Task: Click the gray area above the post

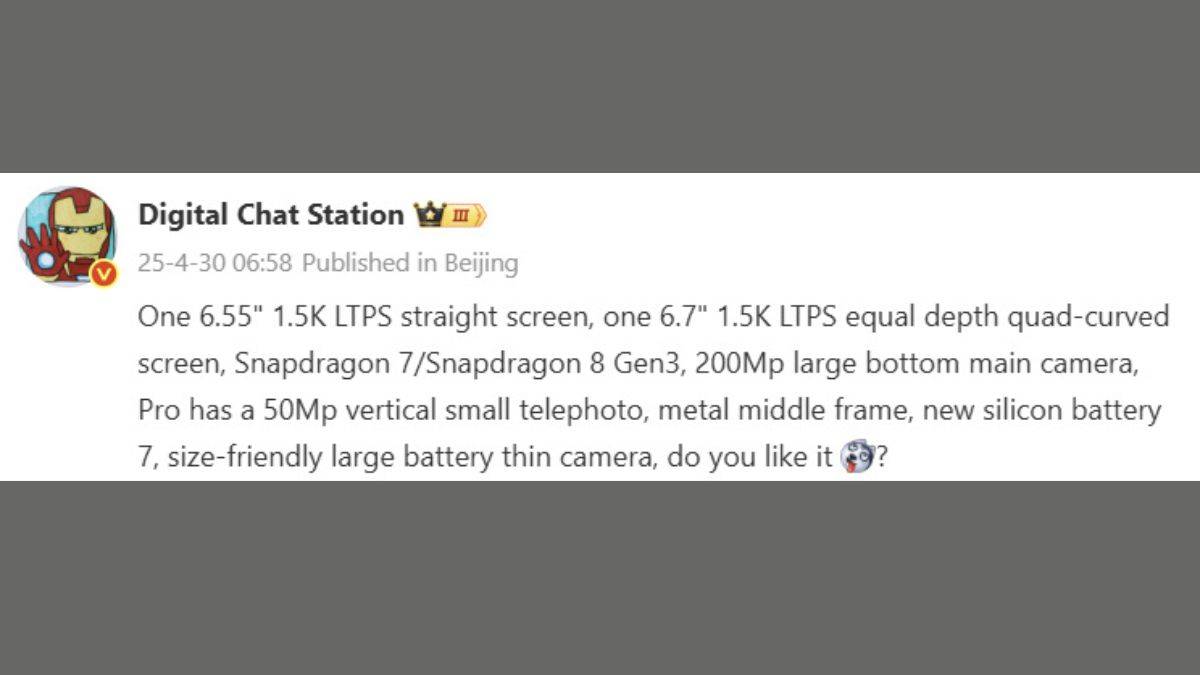Action: point(600,86)
